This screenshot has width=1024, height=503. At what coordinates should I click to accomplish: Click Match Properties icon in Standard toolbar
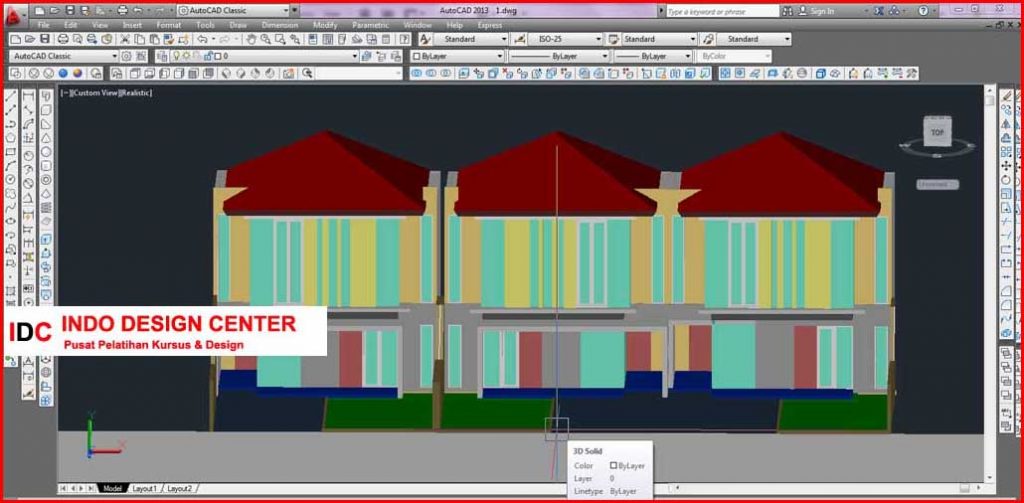[x=168, y=39]
